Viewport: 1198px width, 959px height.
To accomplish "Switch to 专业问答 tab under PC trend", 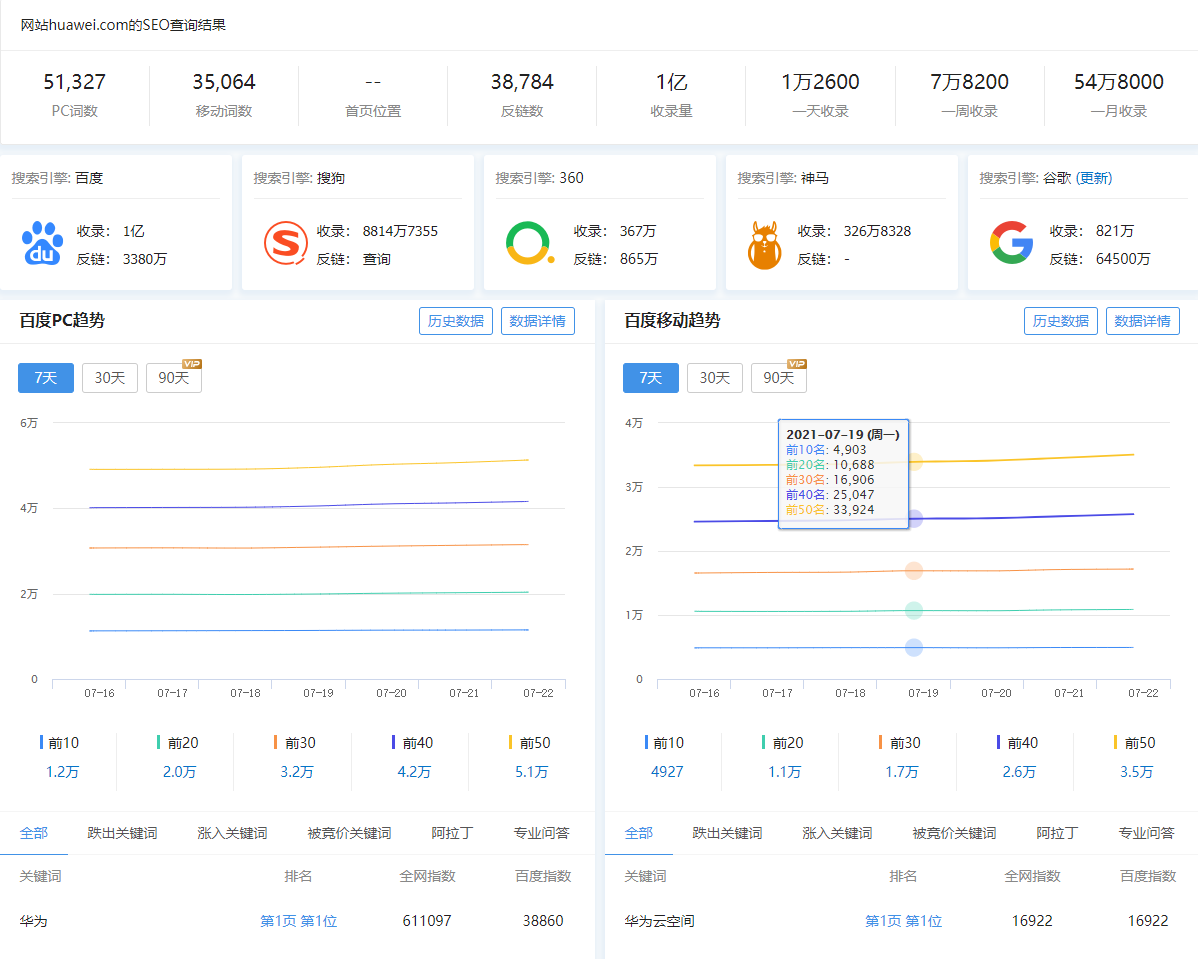I will click(x=542, y=833).
